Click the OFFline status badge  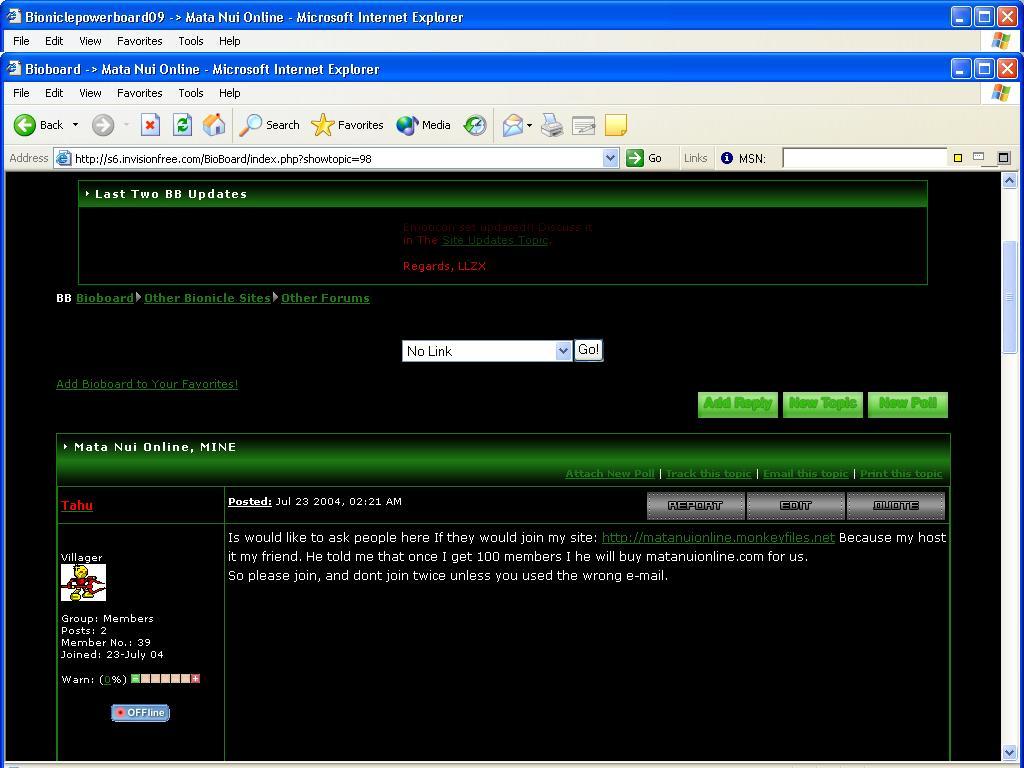coord(140,712)
